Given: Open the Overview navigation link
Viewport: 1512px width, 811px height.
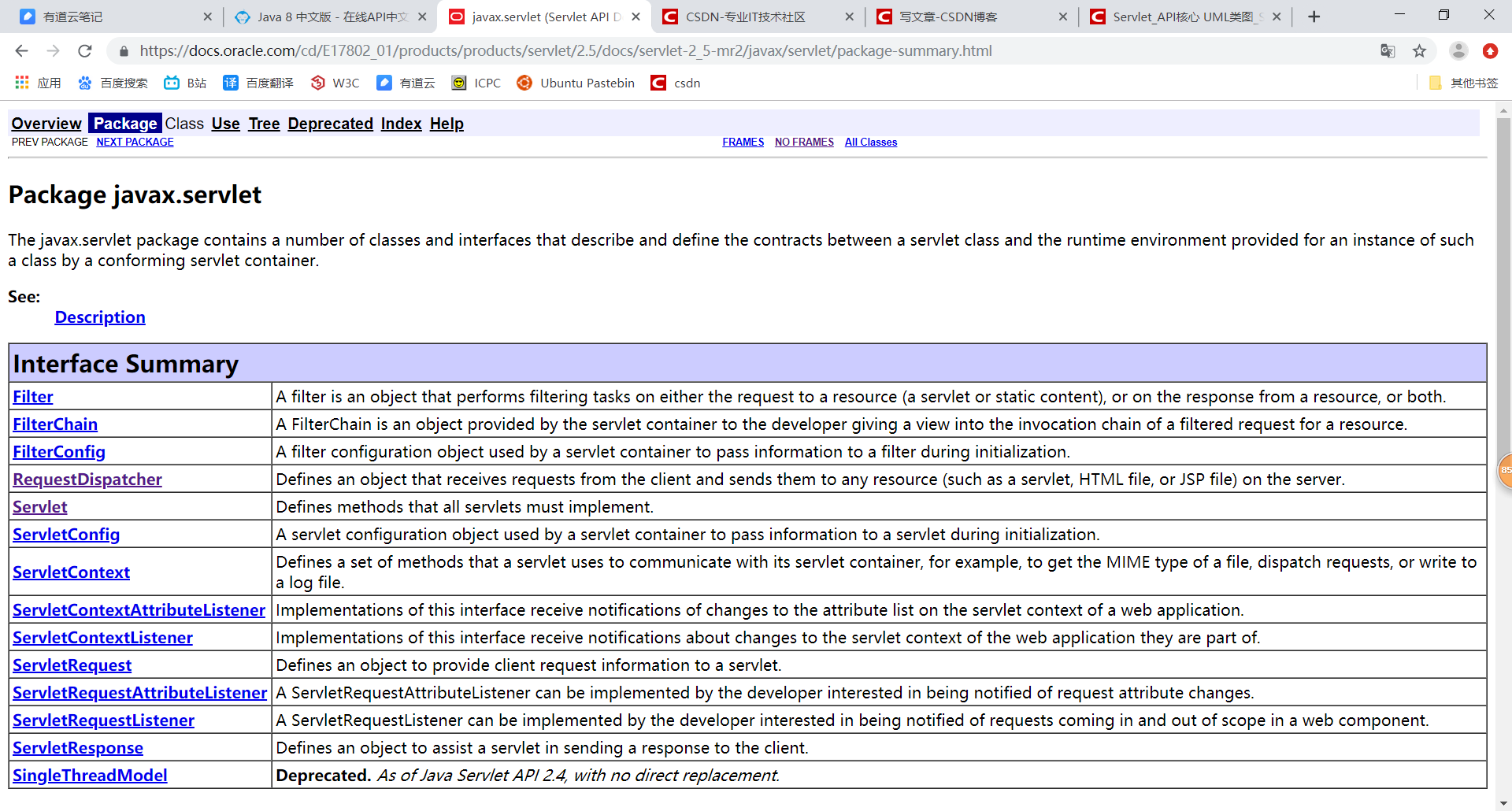Looking at the screenshot, I should click(46, 124).
